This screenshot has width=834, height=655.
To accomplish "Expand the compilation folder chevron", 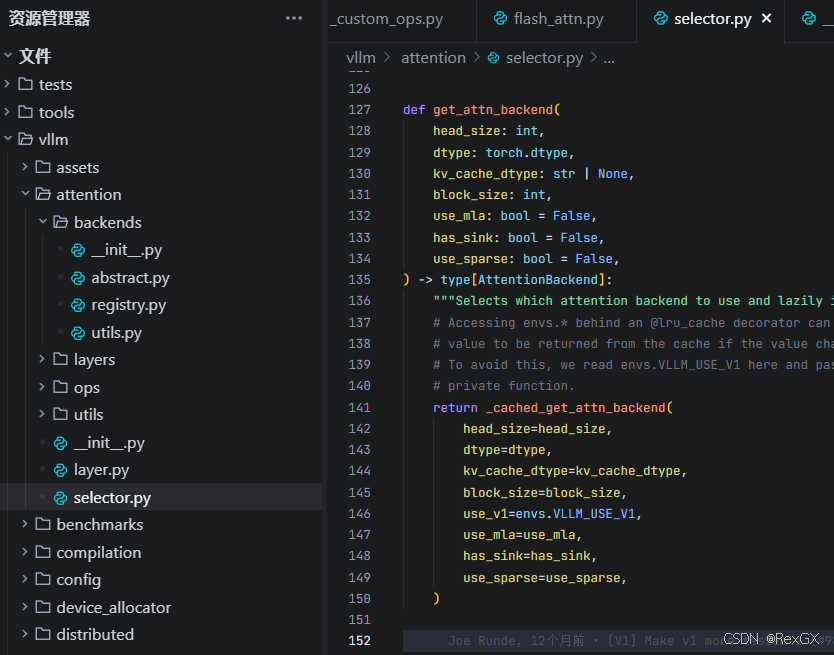I will 24,552.
